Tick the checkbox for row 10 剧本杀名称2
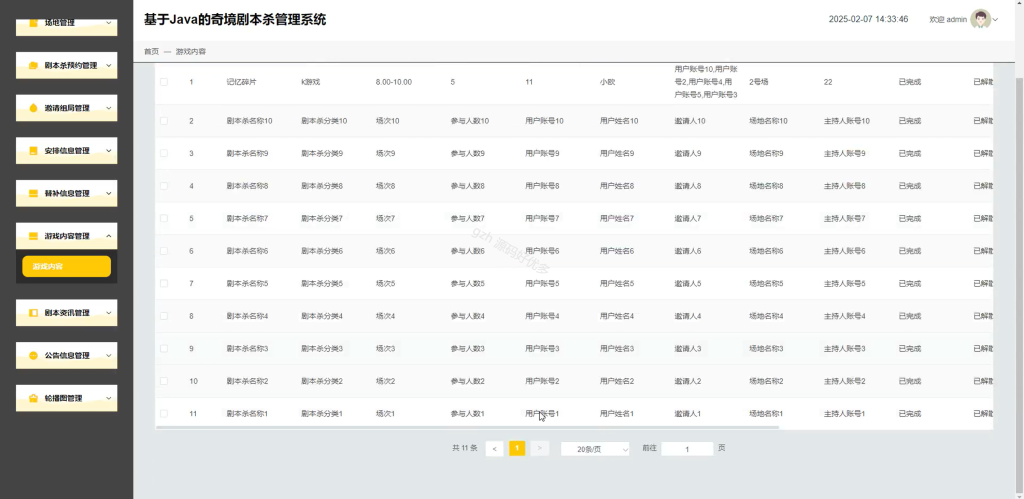 tap(164, 381)
